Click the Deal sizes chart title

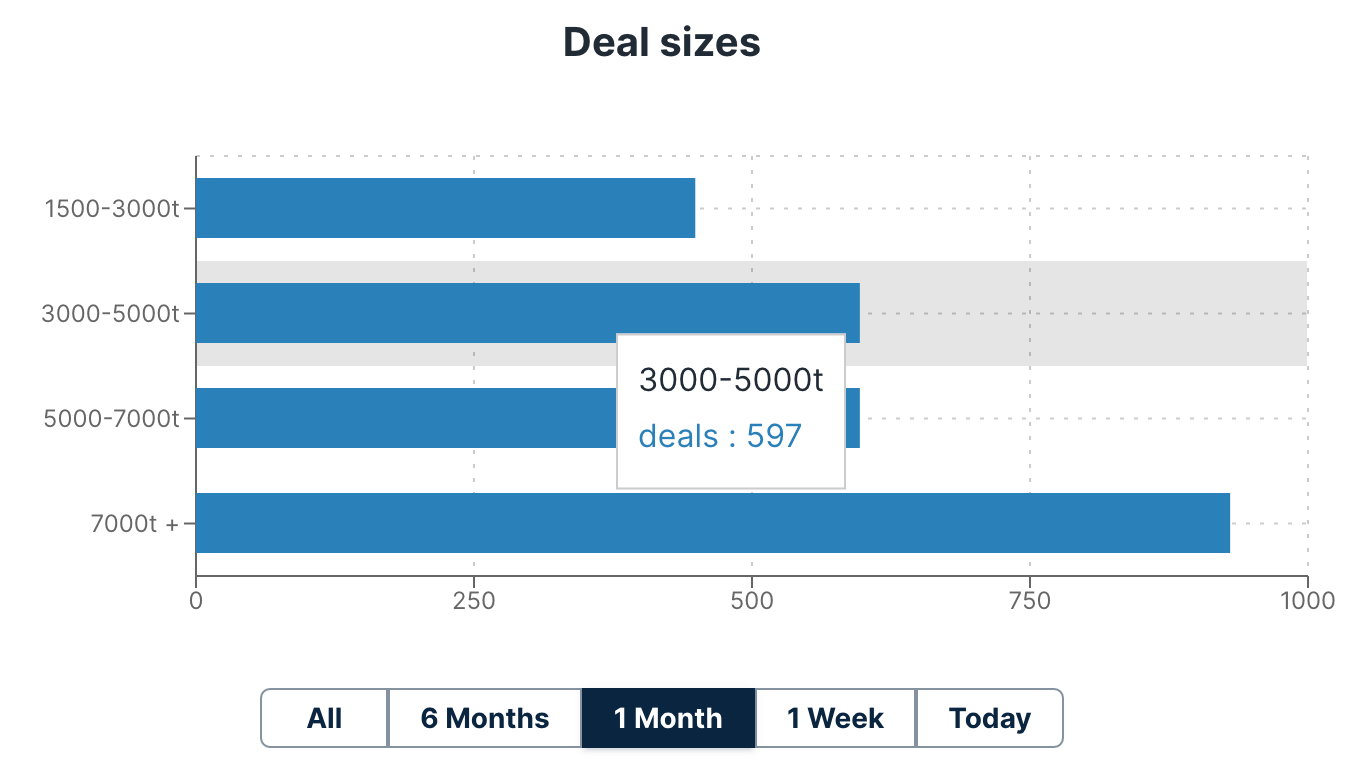pyautogui.click(x=662, y=43)
